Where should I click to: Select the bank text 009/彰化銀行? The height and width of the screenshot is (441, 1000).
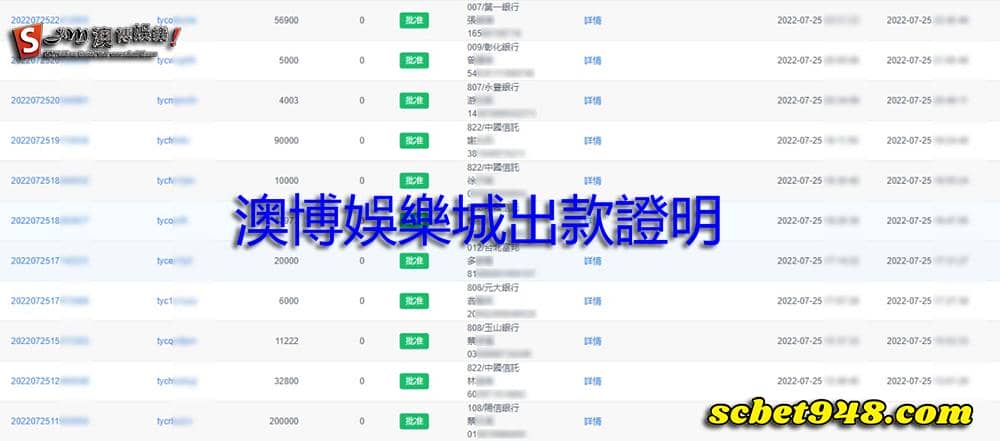coord(493,47)
